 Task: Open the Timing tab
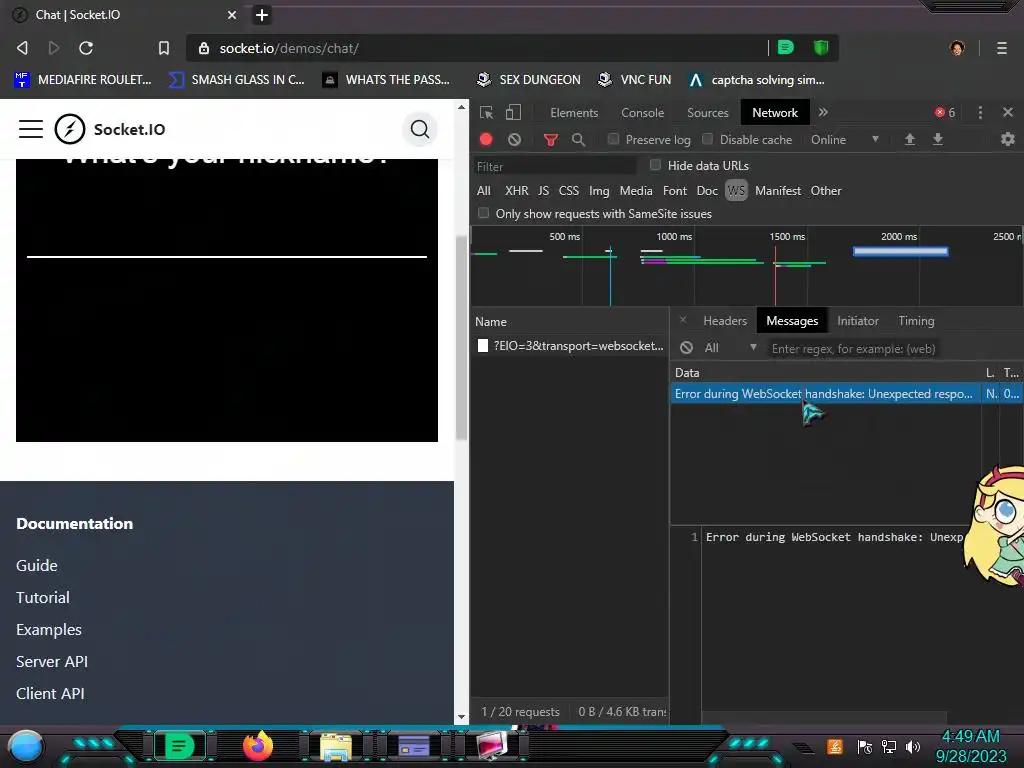tap(916, 321)
